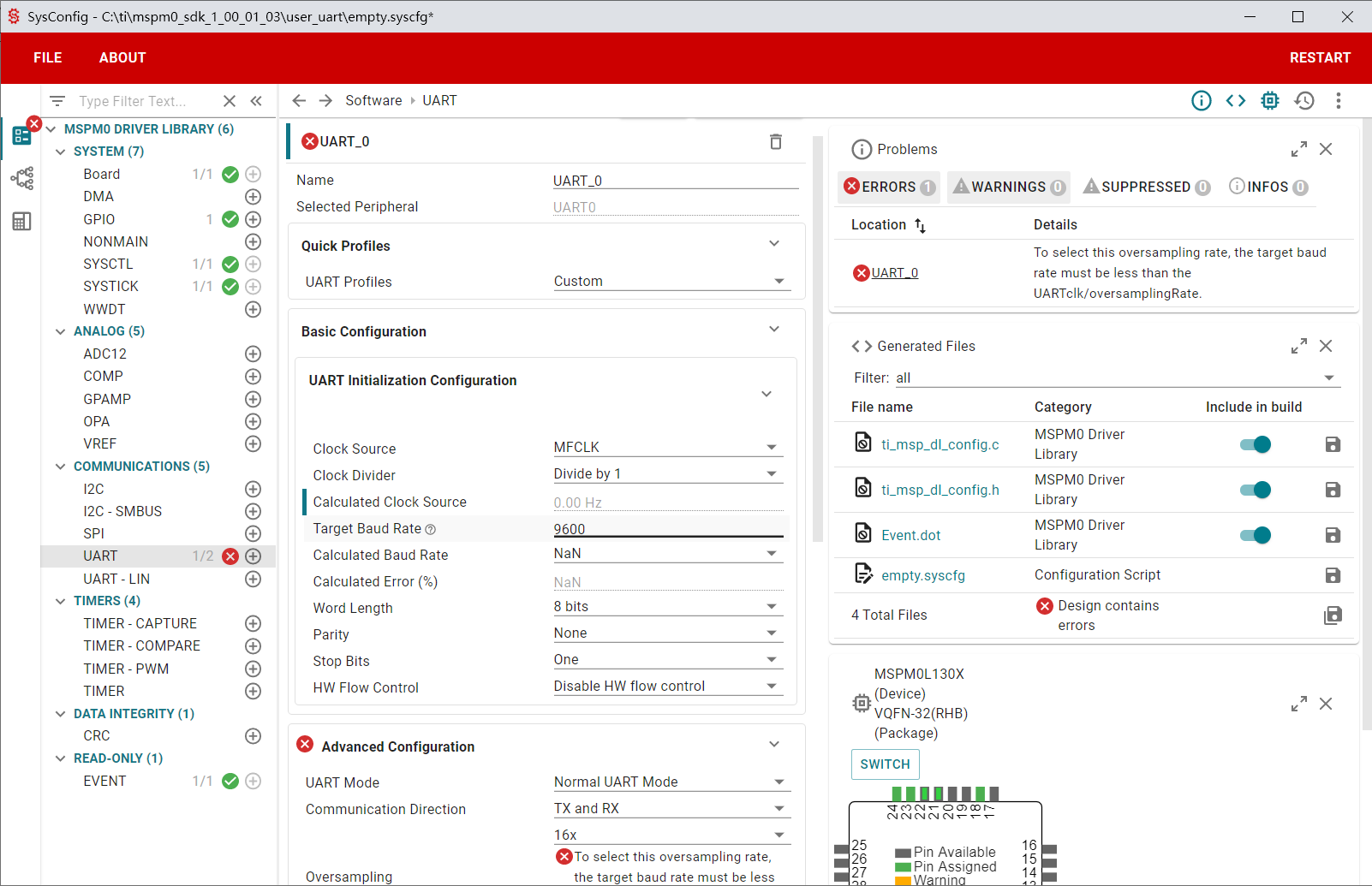Add an ADC12 instance with plus icon
The height and width of the screenshot is (886, 1372).
[254, 354]
